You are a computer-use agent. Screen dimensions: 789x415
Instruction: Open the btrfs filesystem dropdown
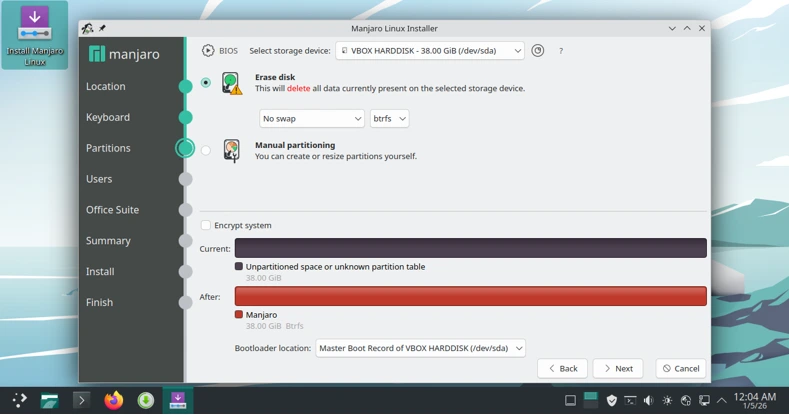click(x=389, y=119)
